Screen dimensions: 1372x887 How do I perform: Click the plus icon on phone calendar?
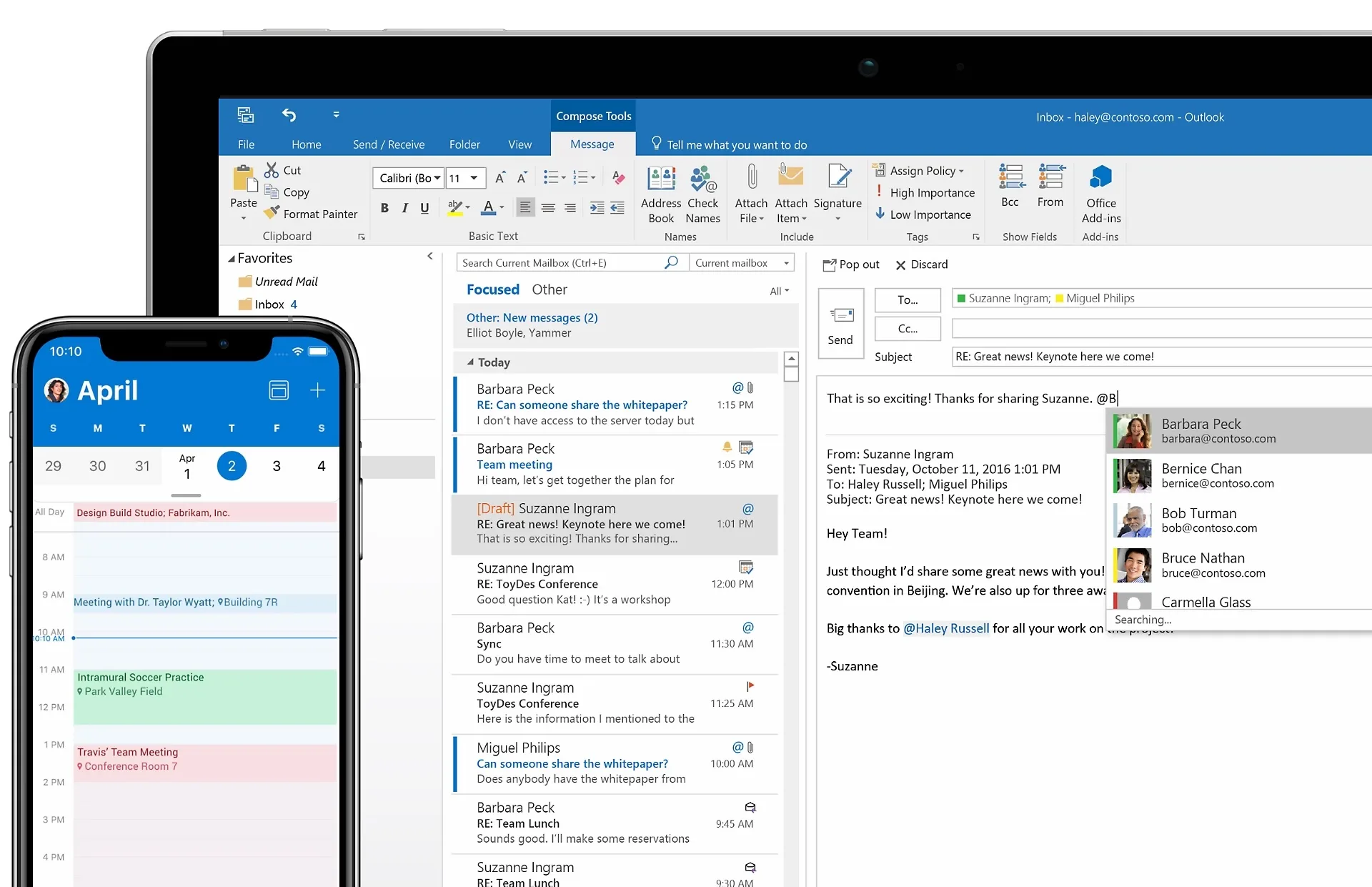click(x=317, y=390)
